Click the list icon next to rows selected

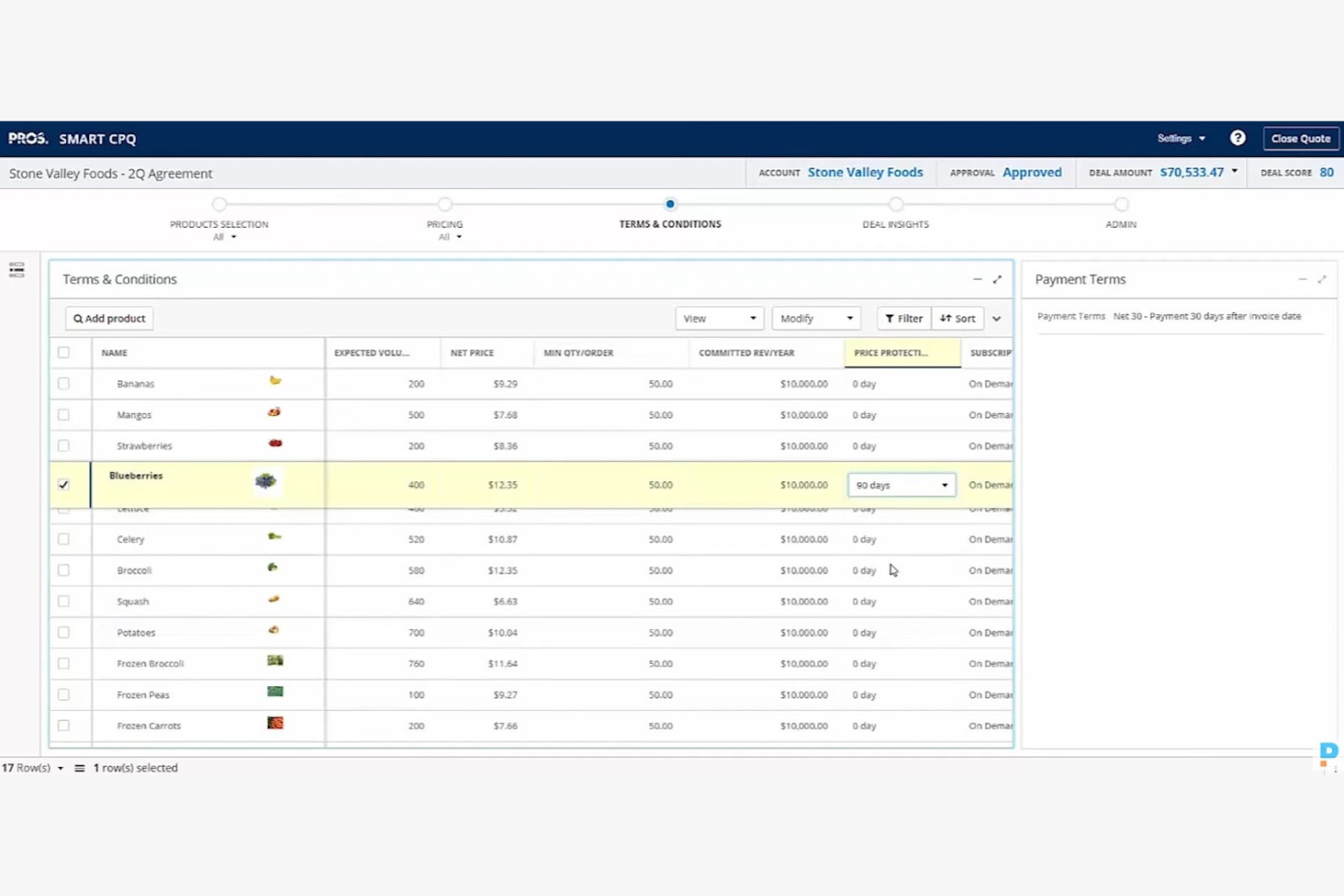[x=81, y=767]
